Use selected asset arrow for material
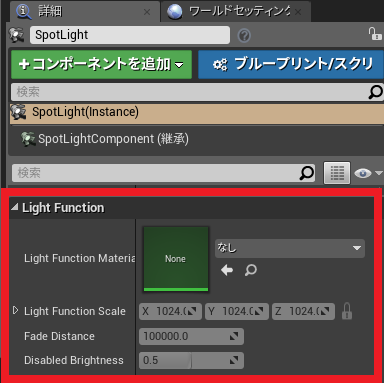The height and width of the screenshot is (383, 384). 227,270
